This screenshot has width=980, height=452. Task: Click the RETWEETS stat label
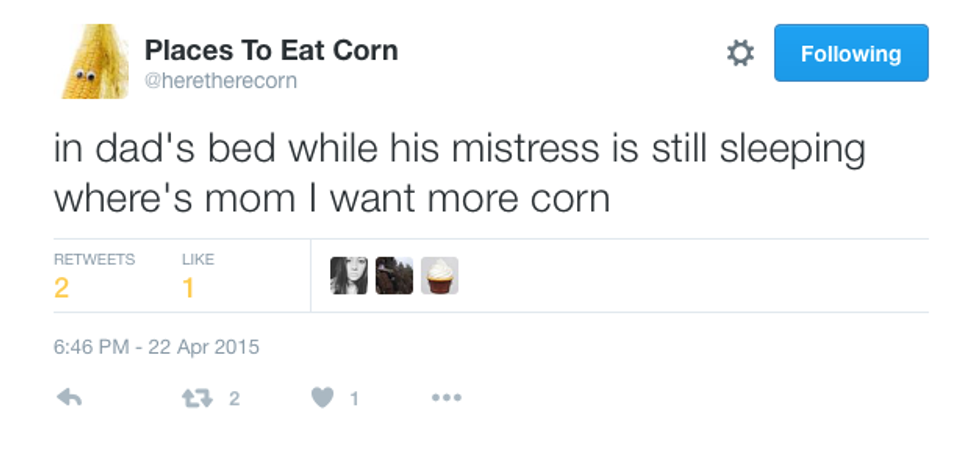tap(92, 259)
